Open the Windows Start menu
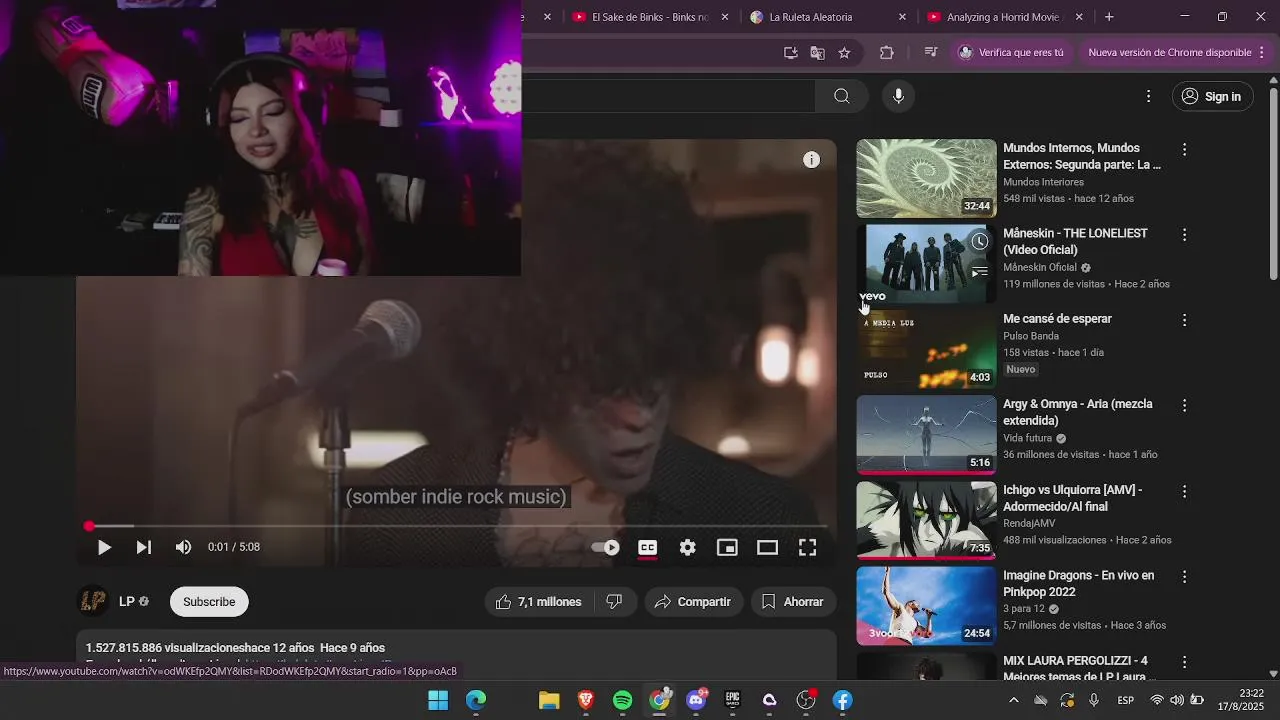This screenshot has width=1280, height=720. (x=438, y=700)
